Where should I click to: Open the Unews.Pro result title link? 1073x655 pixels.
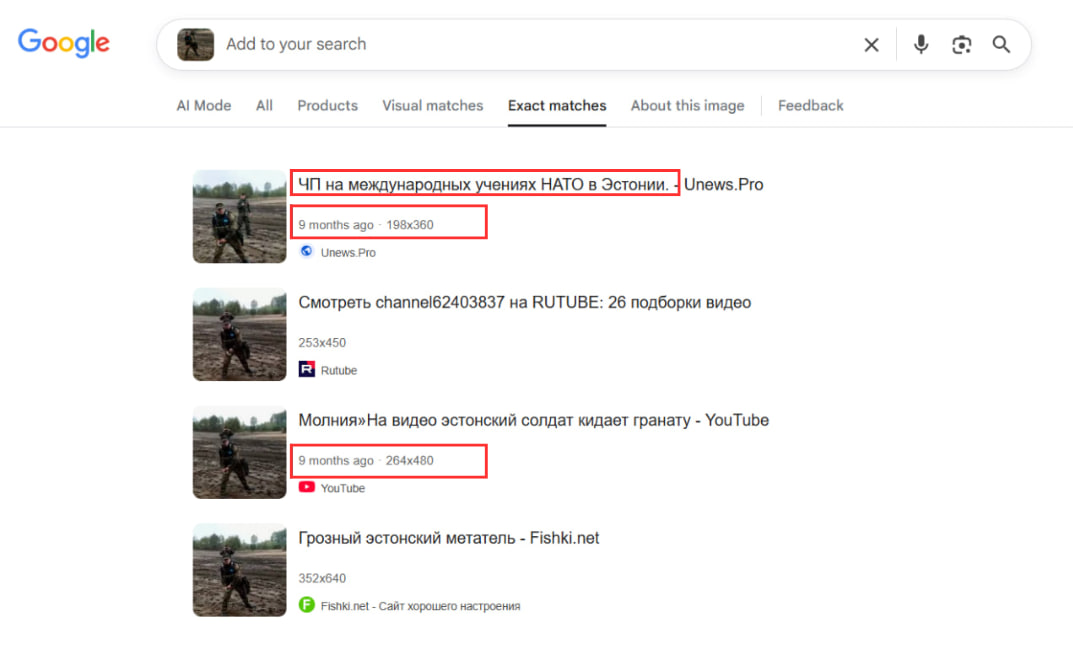point(530,184)
